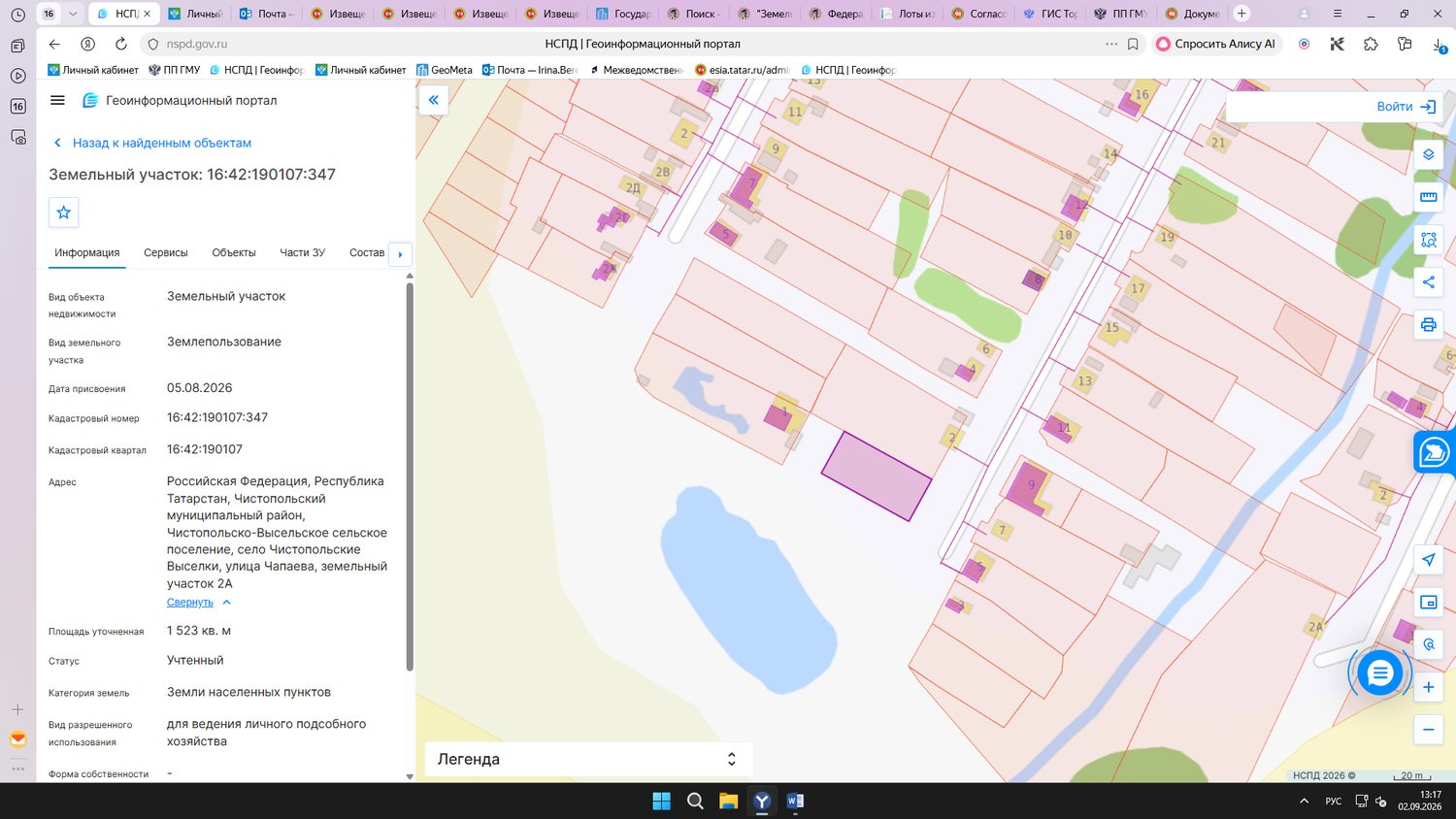Viewport: 1456px width, 819px height.
Task: Show more tabs with the tab-strip arrow
Action: coord(400,254)
